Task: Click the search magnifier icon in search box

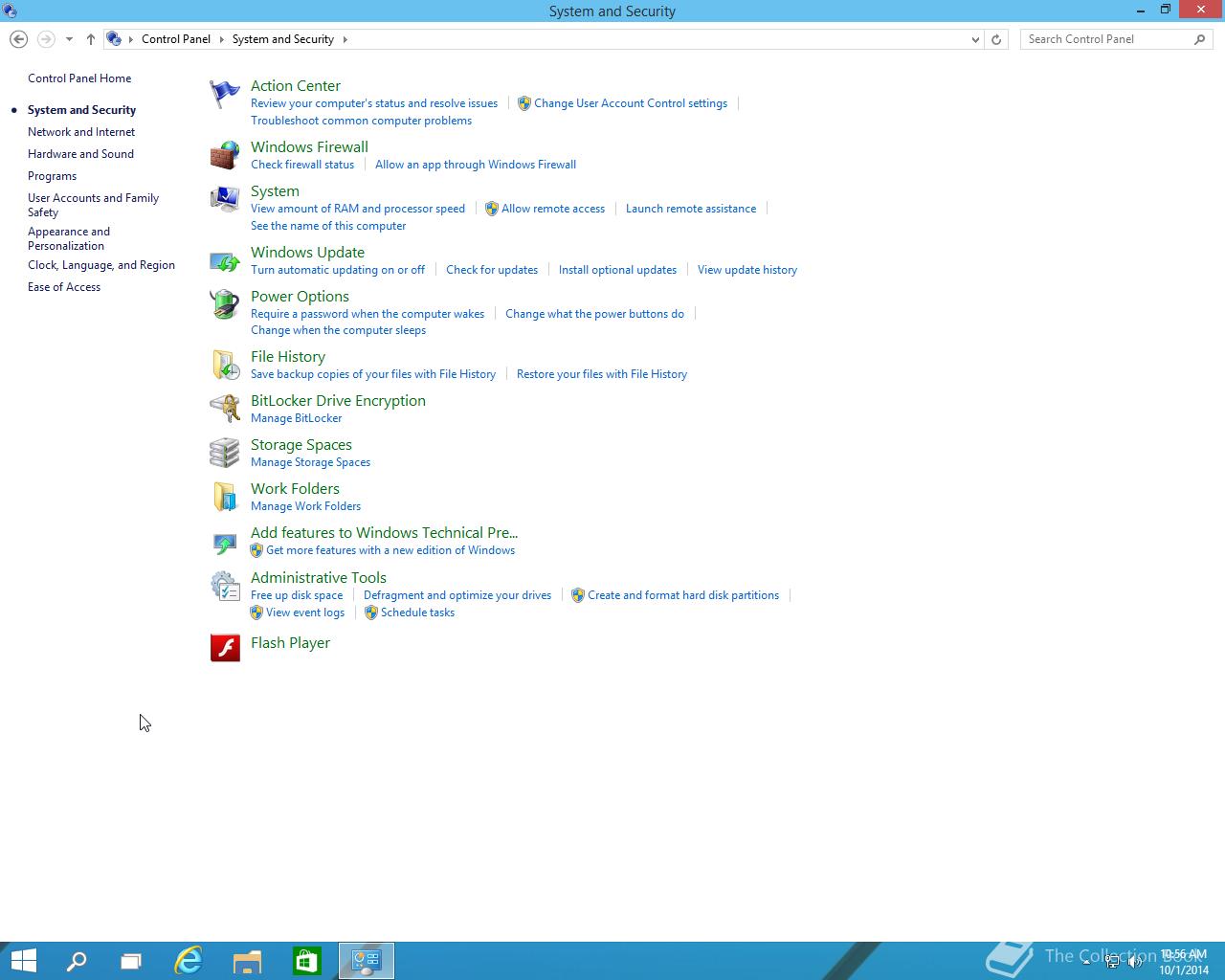Action: pos(1200,39)
